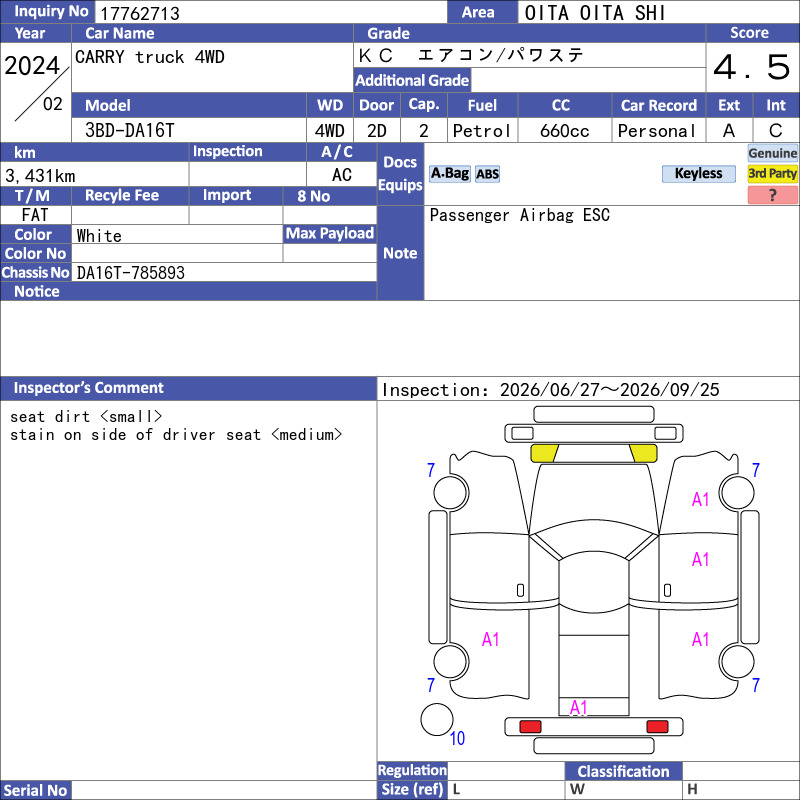Click the Docs Equips header cell
800x800 pixels.
pyautogui.click(x=401, y=173)
